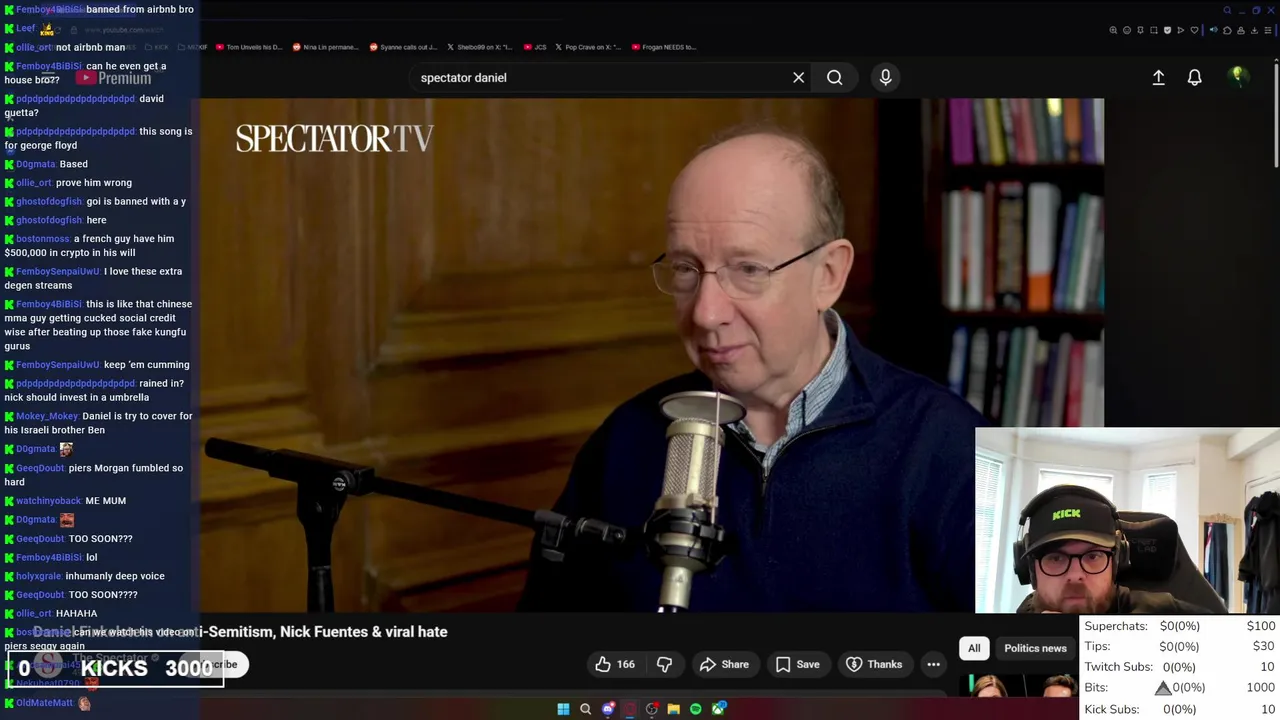Screen dimensions: 1280x720
Task: Open the three-dot more actions menu
Action: point(933,664)
